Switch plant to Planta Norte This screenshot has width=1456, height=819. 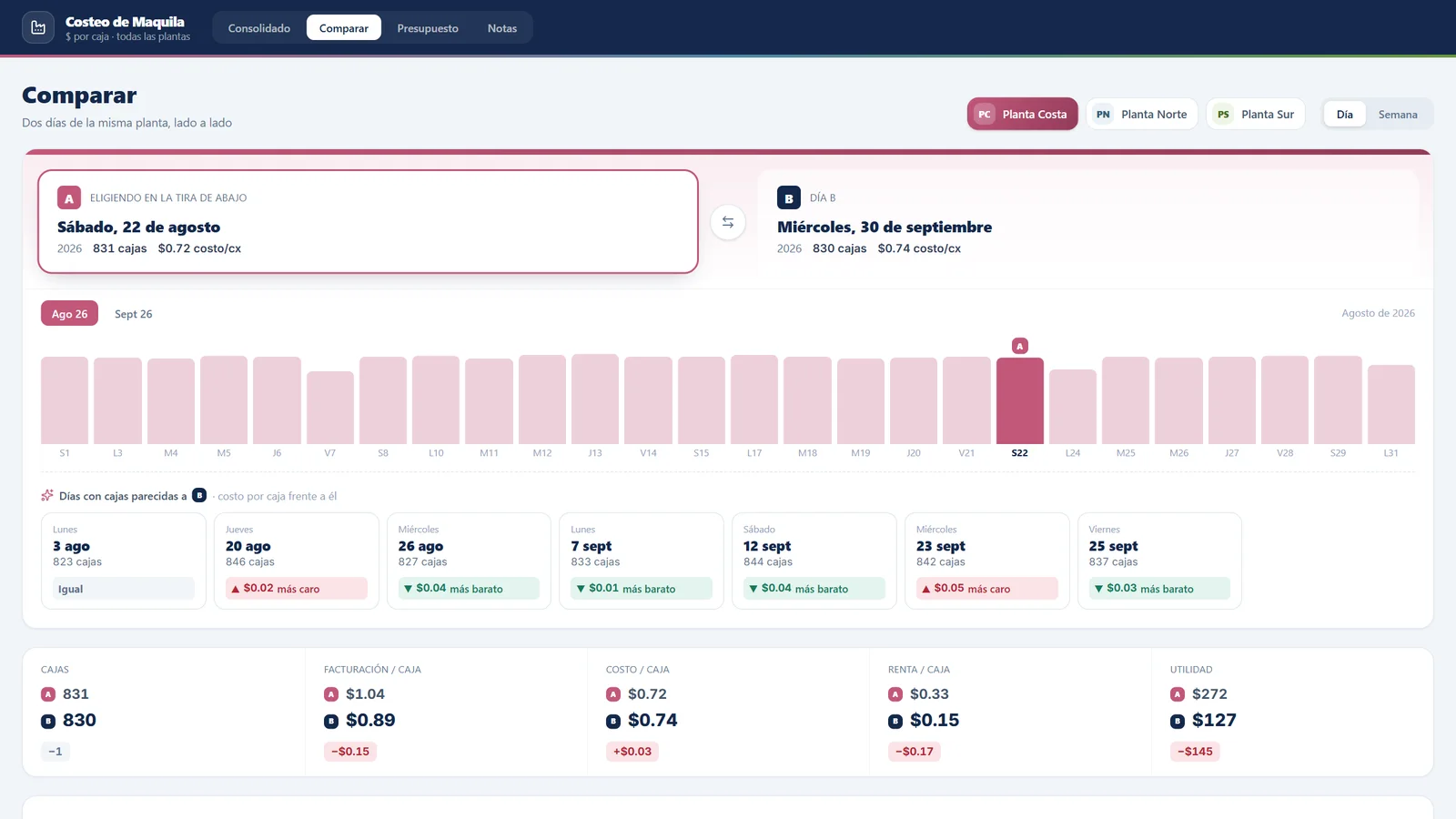pos(1142,115)
